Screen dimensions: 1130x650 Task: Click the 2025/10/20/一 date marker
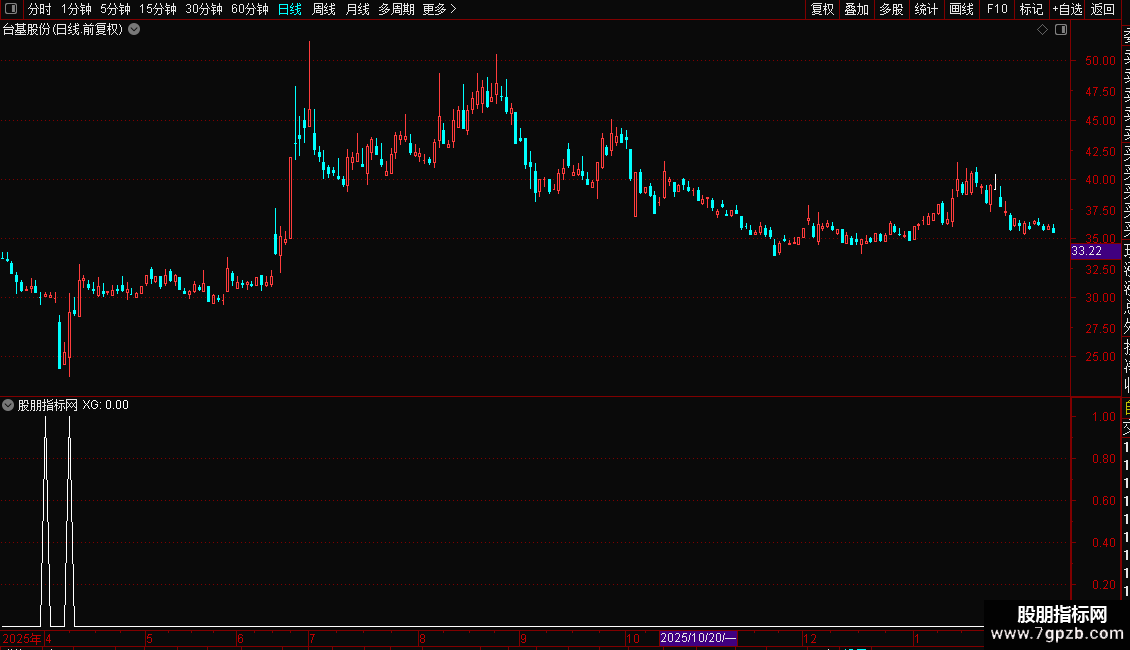(x=698, y=638)
